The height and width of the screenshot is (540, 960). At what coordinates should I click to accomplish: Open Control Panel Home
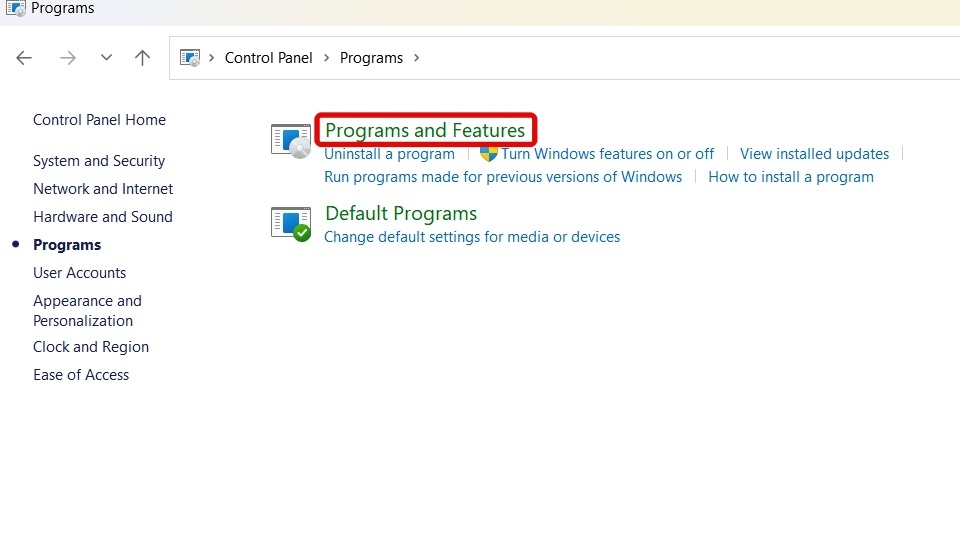(99, 120)
